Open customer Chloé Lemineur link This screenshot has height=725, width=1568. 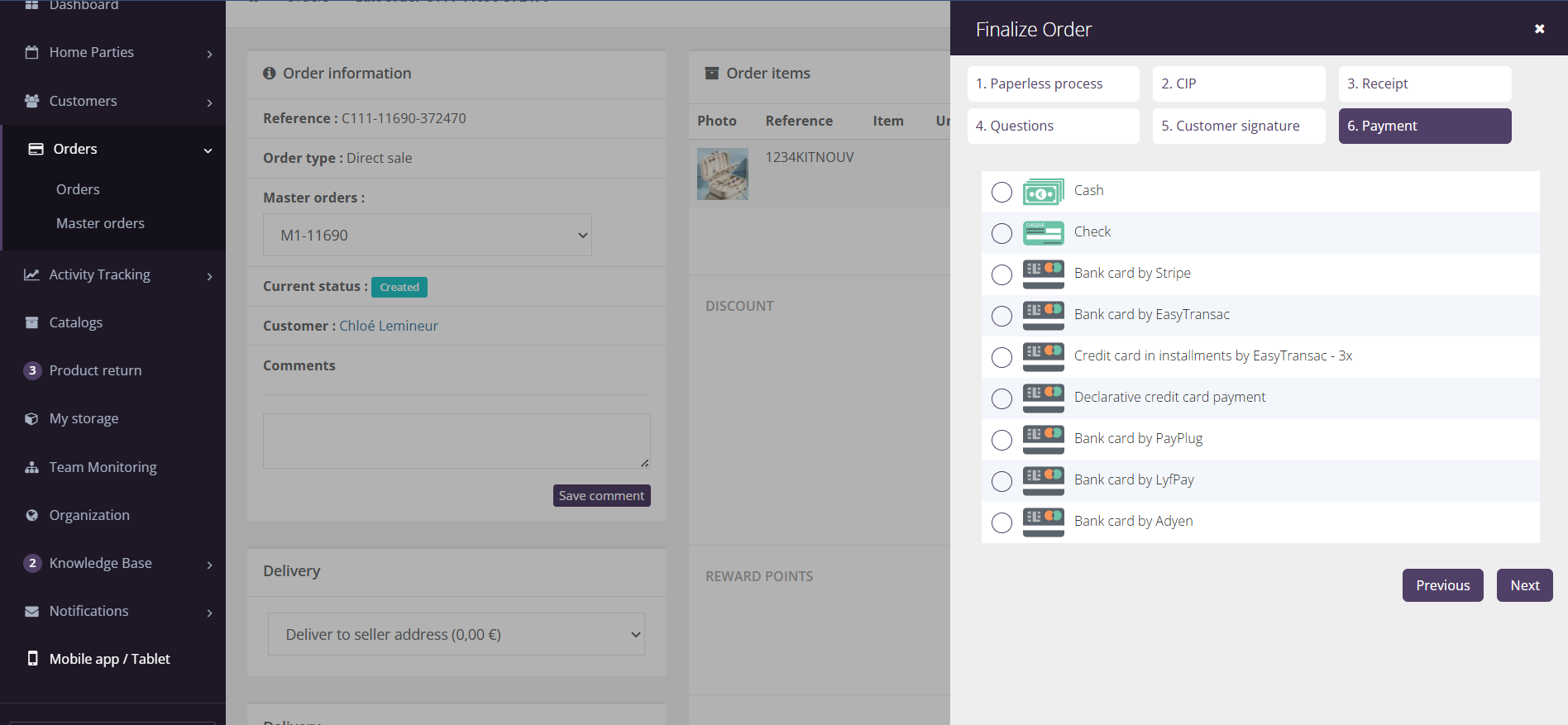(388, 326)
